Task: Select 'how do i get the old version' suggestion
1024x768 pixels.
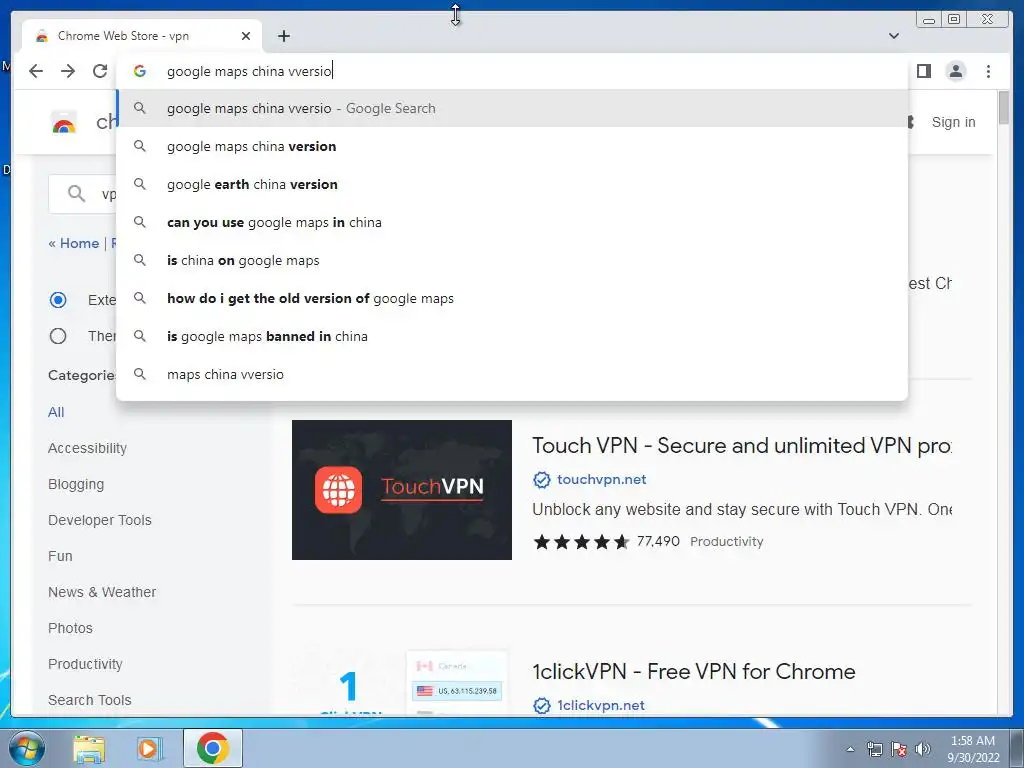Action: [x=512, y=298]
